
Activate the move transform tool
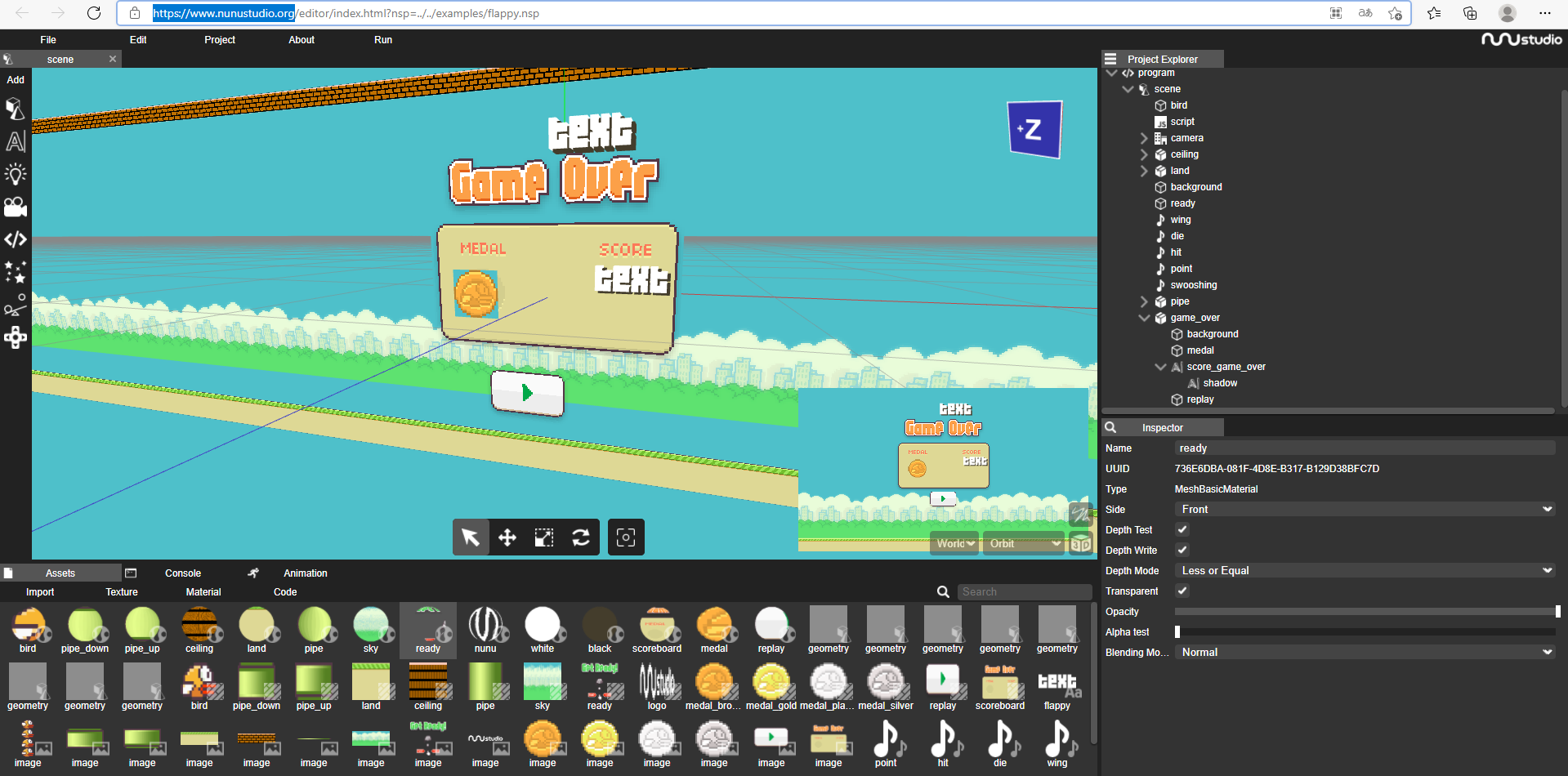click(x=507, y=537)
